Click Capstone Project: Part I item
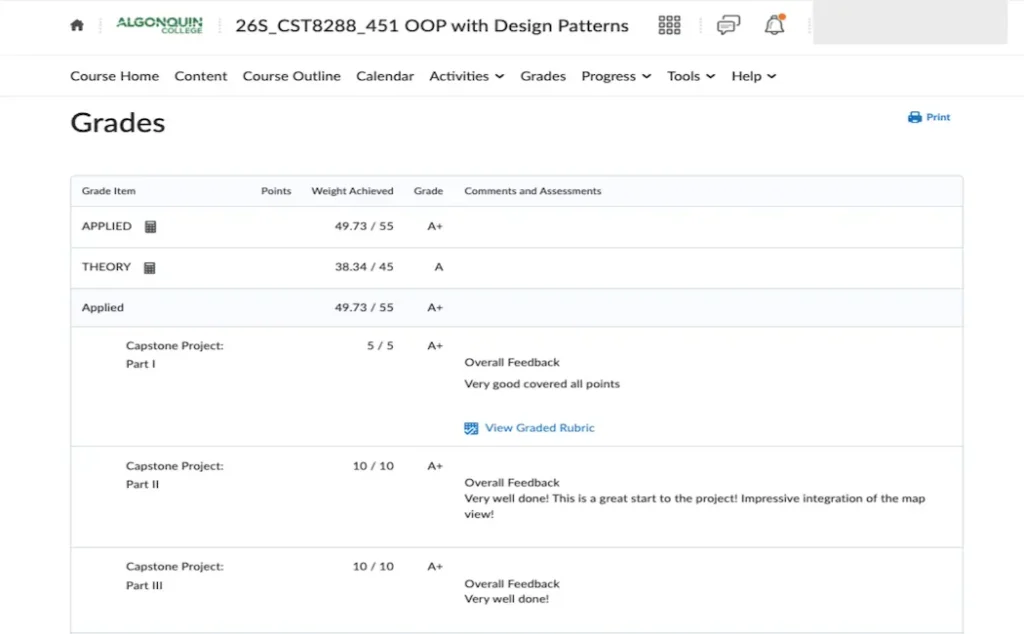 [x=174, y=355]
